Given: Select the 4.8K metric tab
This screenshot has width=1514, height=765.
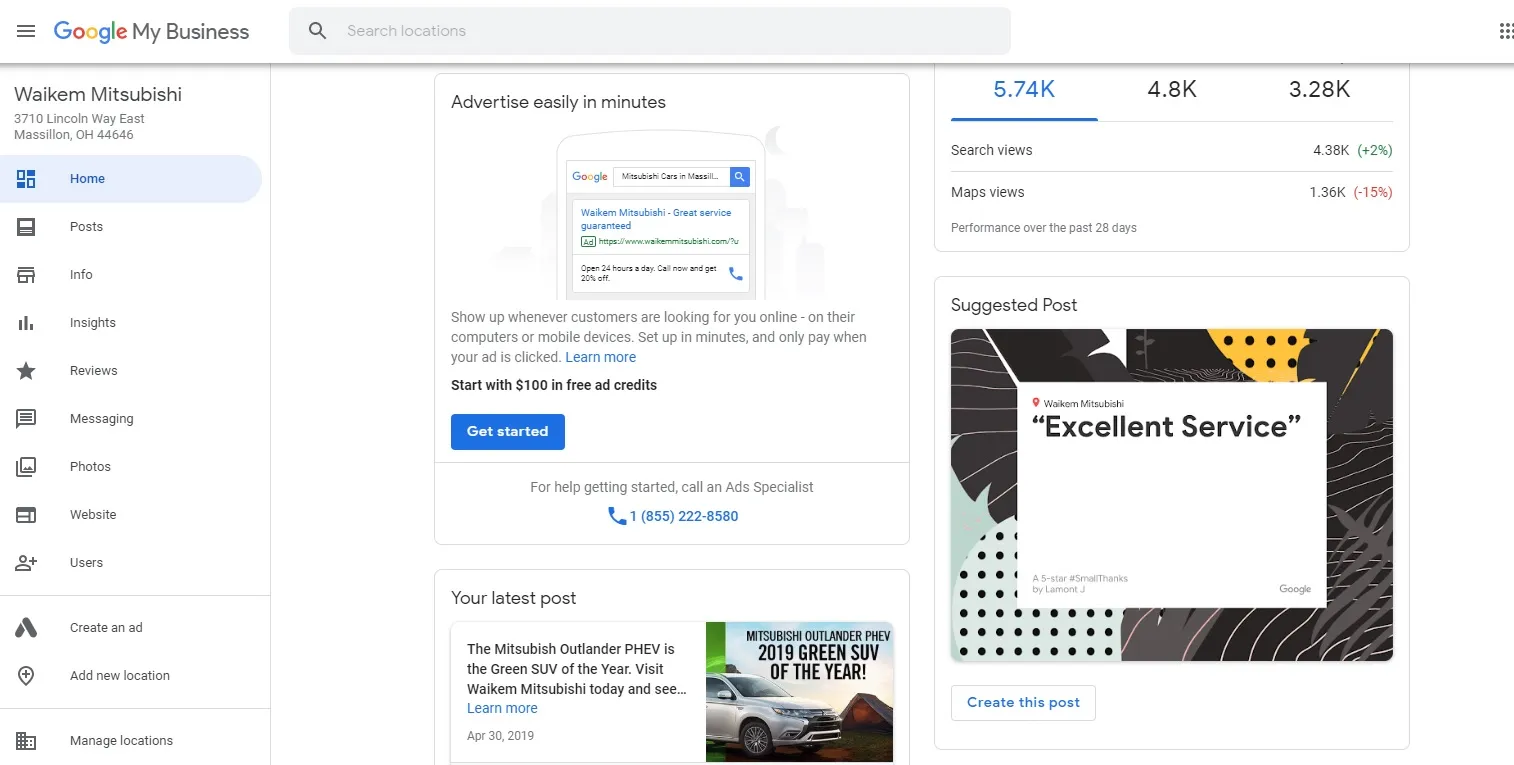Looking at the screenshot, I should (x=1171, y=89).
